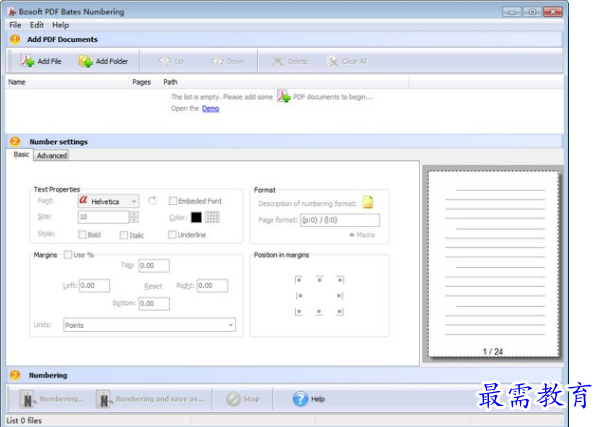Viewport: 600px width, 427px height.
Task: Sort list by Path column header
Action: [284, 82]
